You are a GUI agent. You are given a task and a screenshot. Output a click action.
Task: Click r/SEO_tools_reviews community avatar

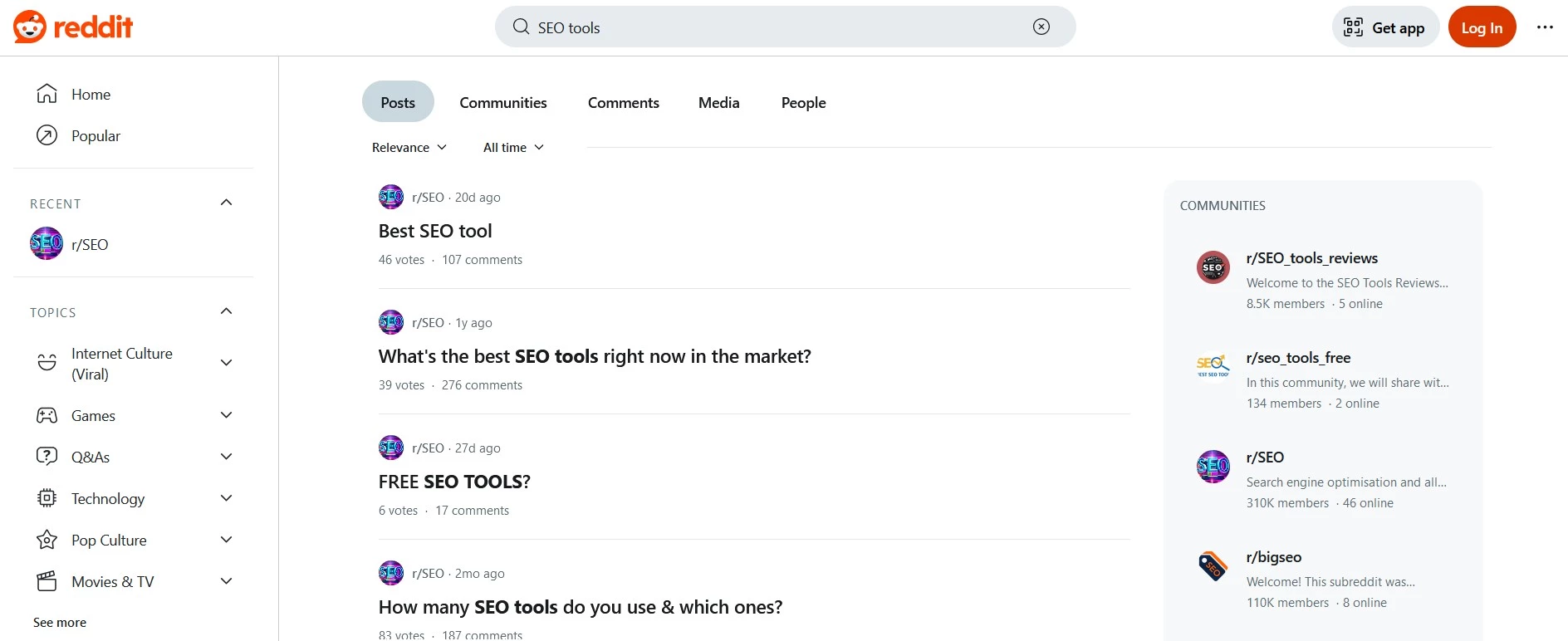(1213, 267)
